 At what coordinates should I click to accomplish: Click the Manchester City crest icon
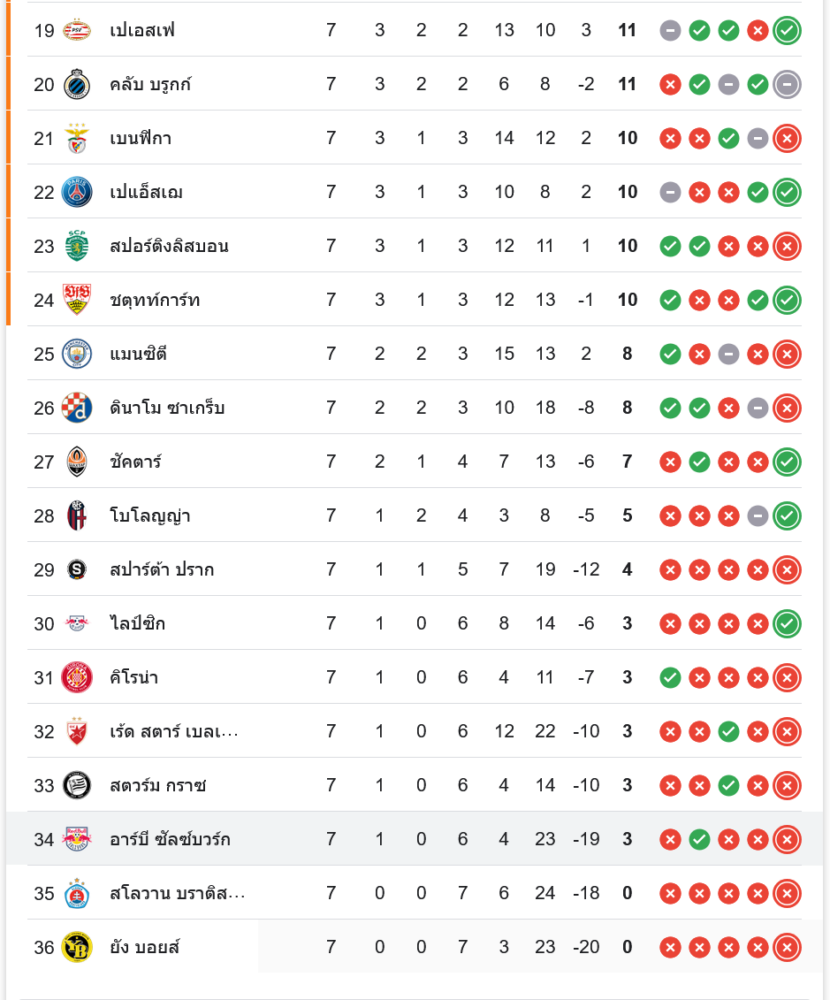pos(77,354)
